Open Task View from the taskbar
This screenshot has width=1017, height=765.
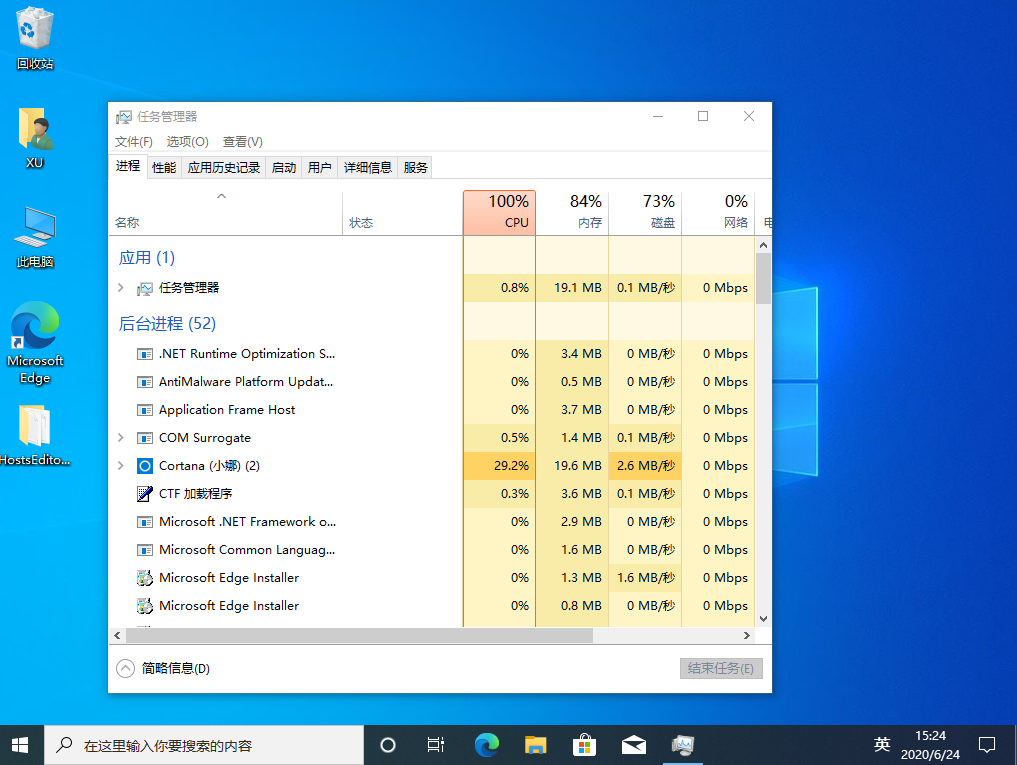click(x=435, y=744)
